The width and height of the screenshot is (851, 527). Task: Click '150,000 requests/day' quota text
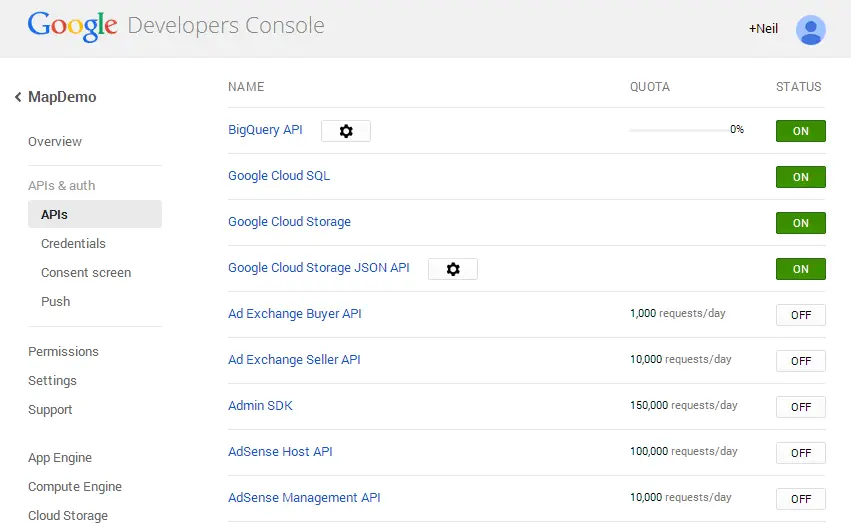683,405
